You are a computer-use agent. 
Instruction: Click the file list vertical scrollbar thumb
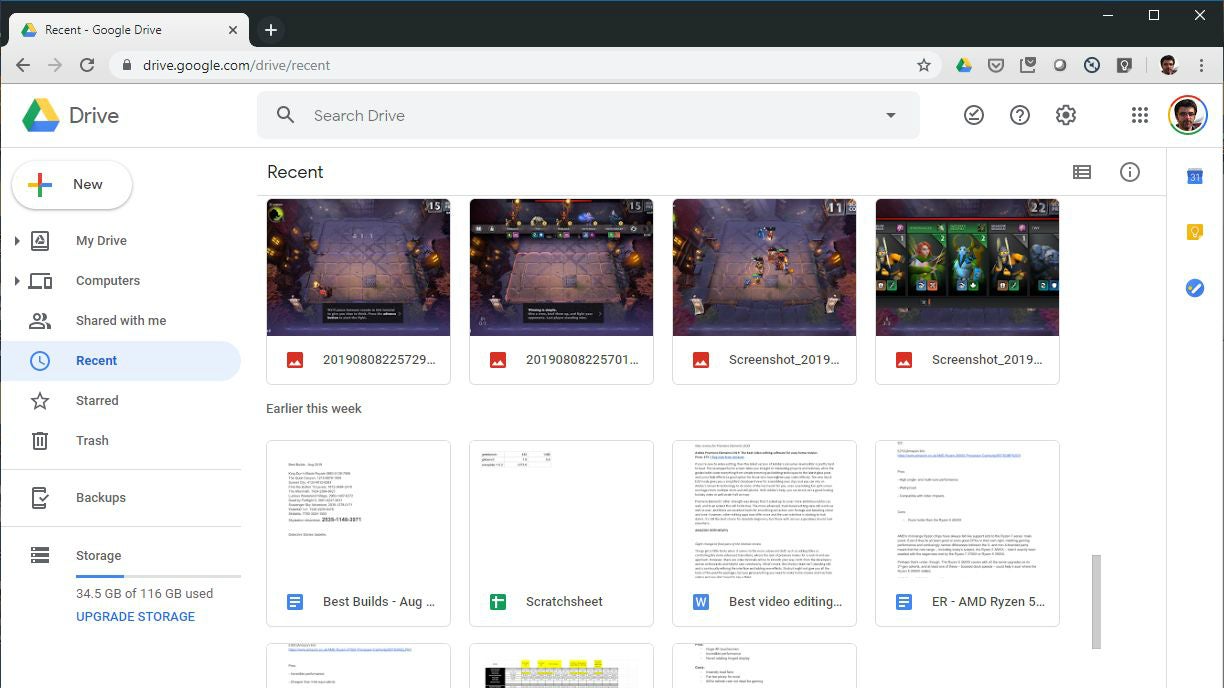[1096, 602]
